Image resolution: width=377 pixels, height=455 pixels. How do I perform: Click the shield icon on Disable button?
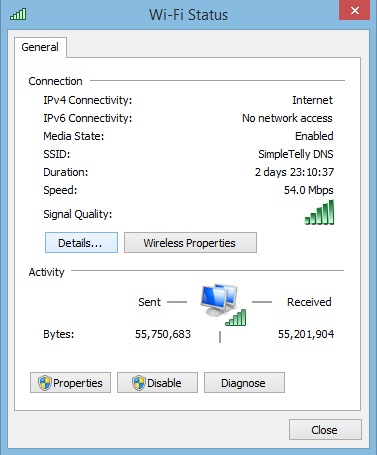coord(139,383)
